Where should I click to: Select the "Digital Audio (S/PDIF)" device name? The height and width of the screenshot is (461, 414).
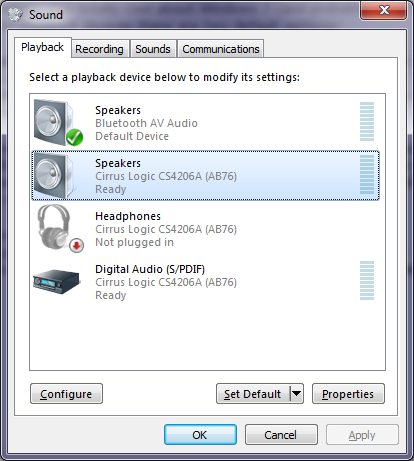[x=150, y=269]
